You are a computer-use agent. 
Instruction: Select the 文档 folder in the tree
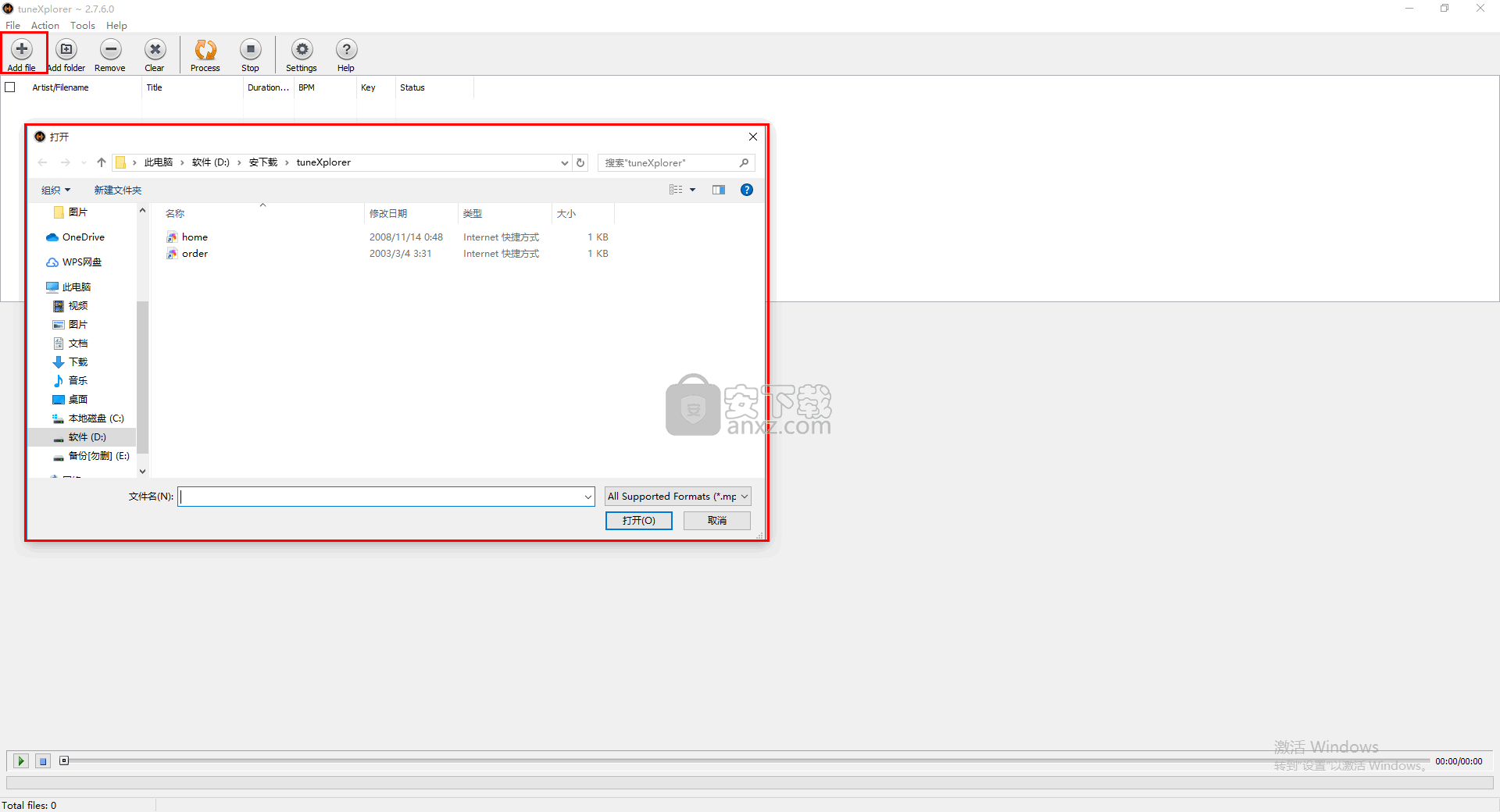78,344
